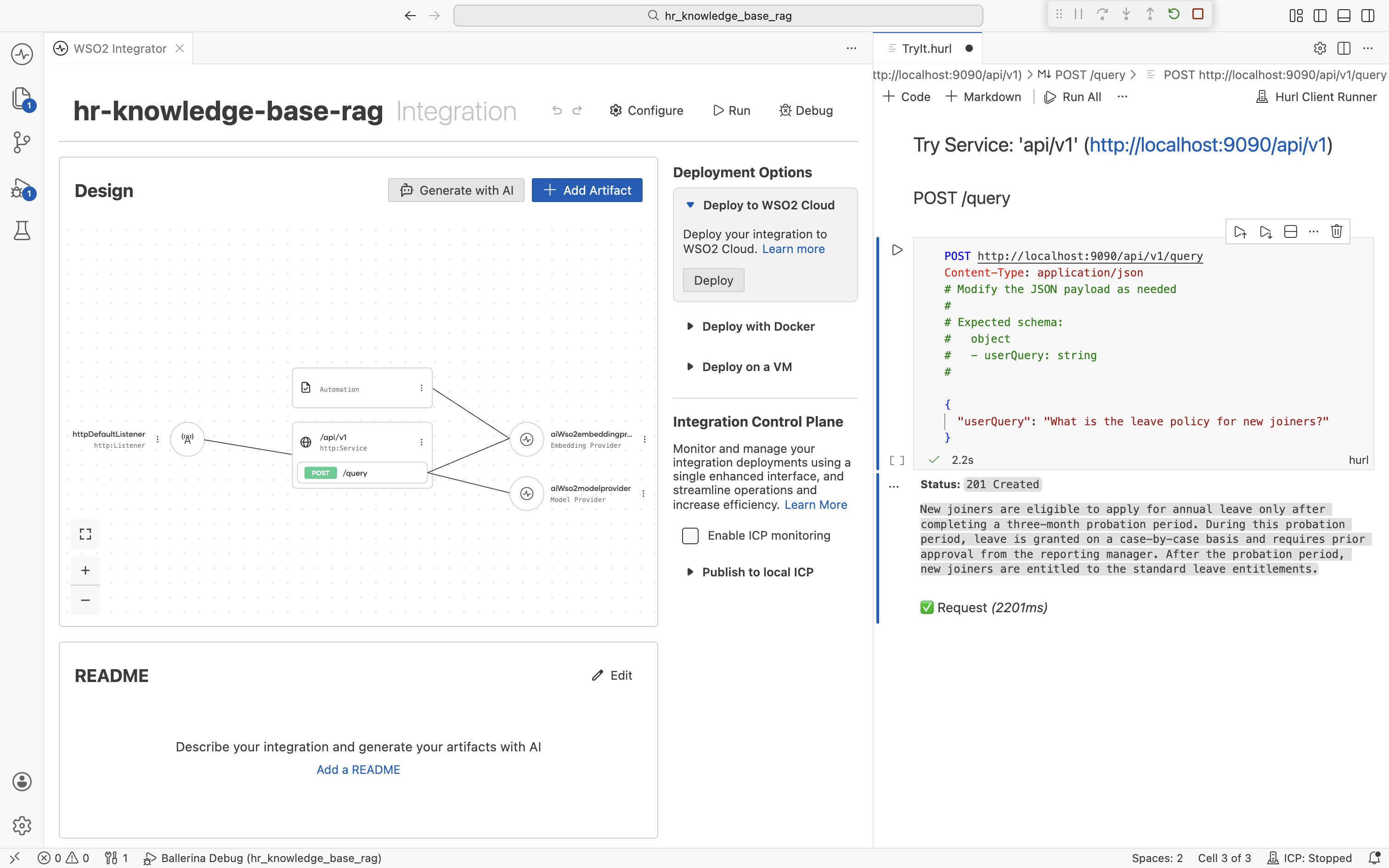Split the hurl cell
Image resolution: width=1389 pixels, height=868 pixels.
tap(1291, 231)
